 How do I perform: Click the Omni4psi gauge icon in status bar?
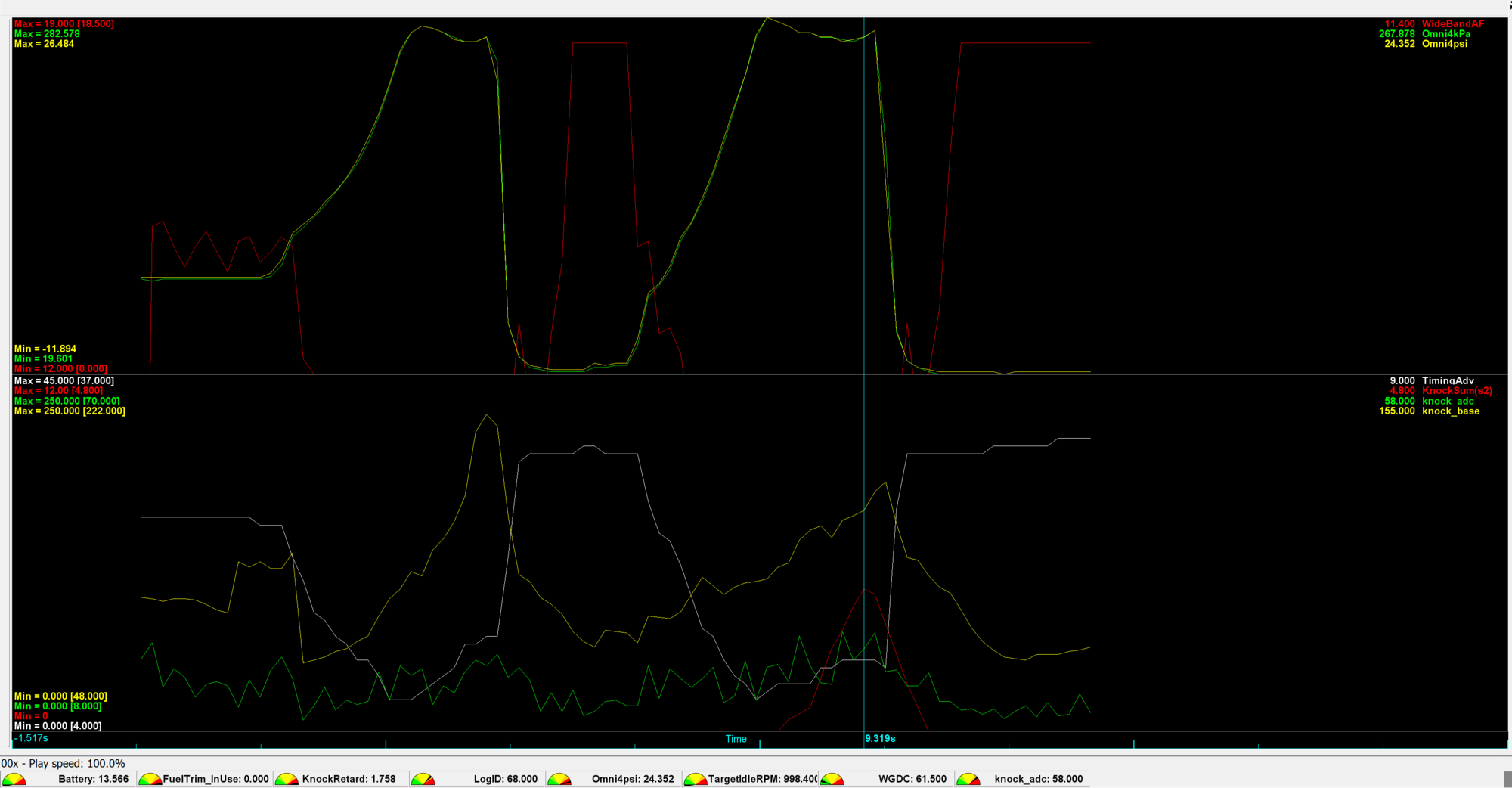click(559, 780)
